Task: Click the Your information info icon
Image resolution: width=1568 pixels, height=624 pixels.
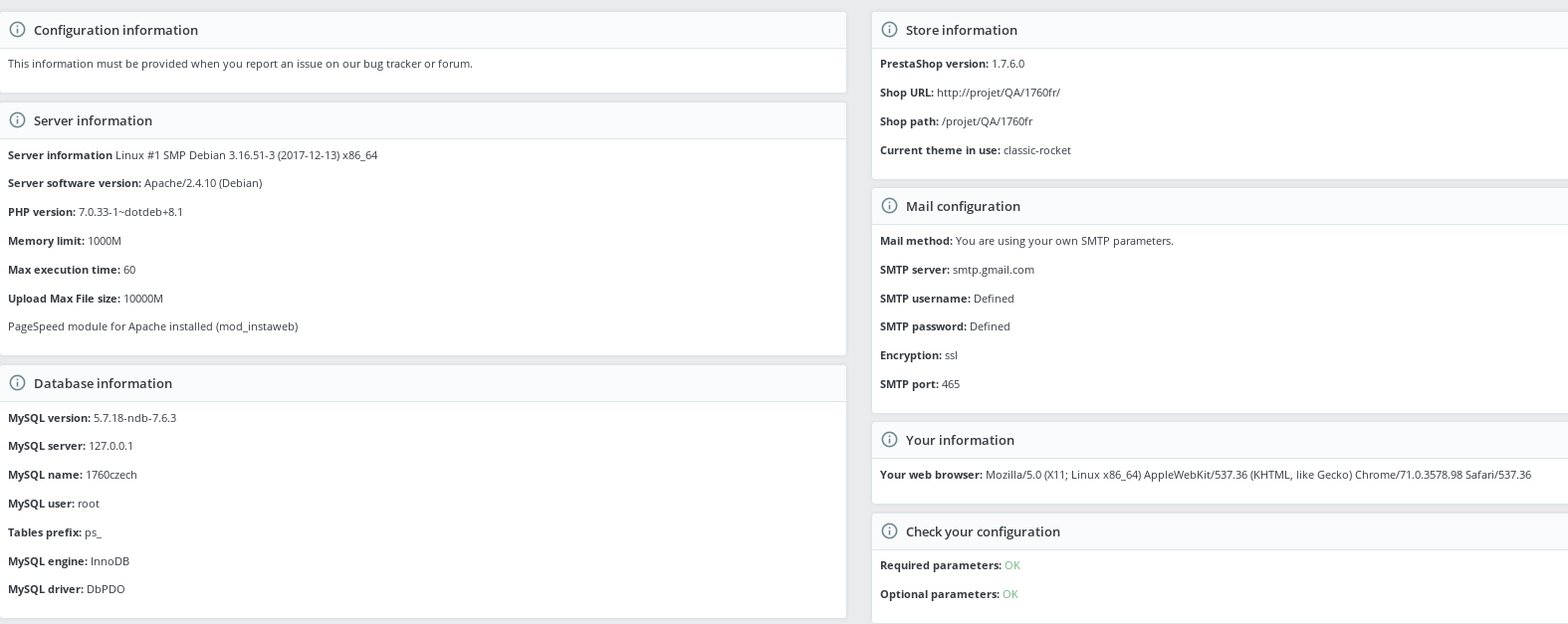Action: 889,440
